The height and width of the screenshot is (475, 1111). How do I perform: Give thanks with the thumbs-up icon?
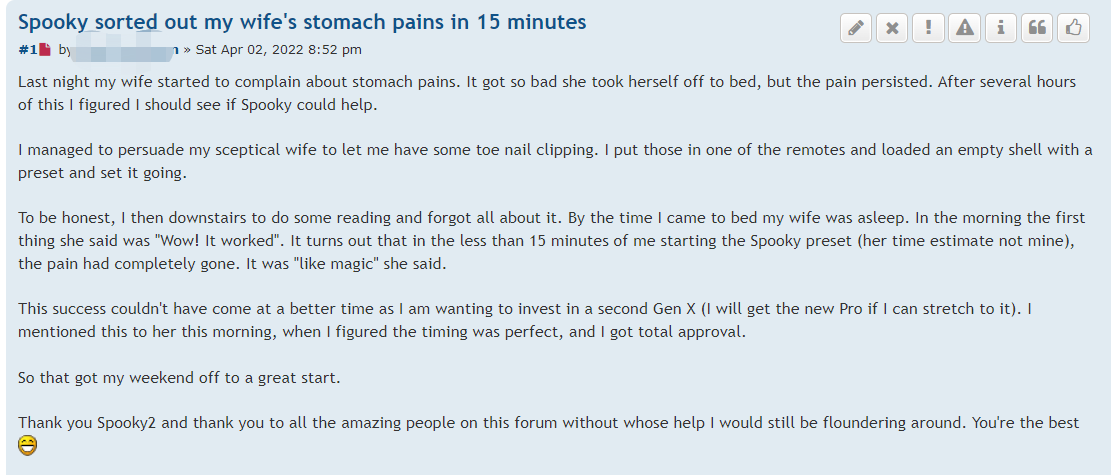pyautogui.click(x=1073, y=28)
